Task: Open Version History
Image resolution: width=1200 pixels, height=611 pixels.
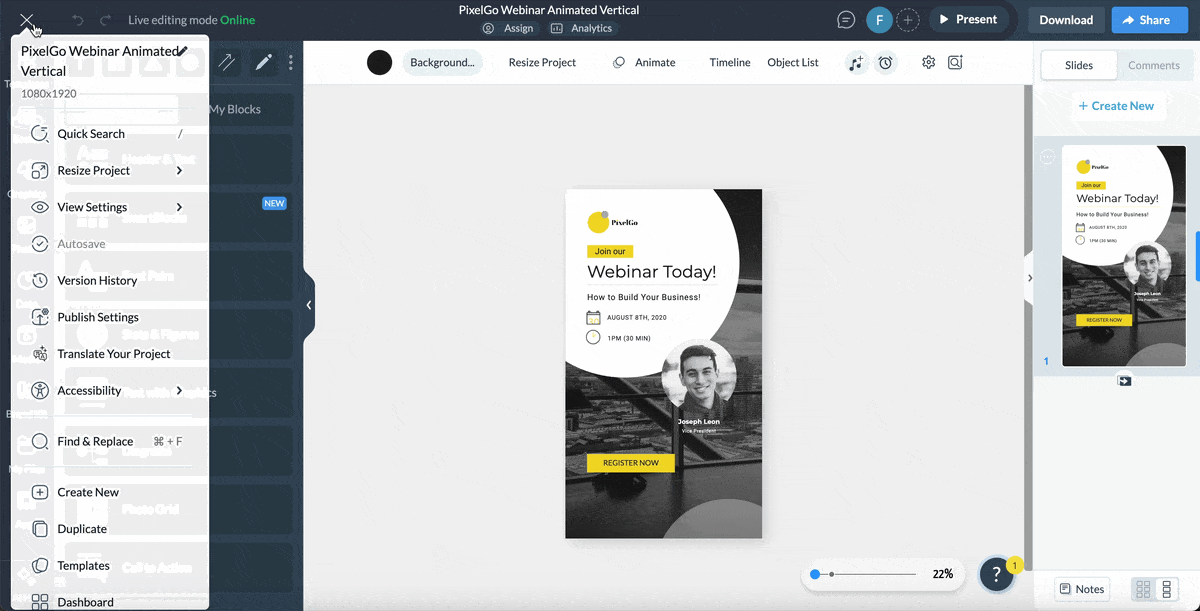Action: 97,280
